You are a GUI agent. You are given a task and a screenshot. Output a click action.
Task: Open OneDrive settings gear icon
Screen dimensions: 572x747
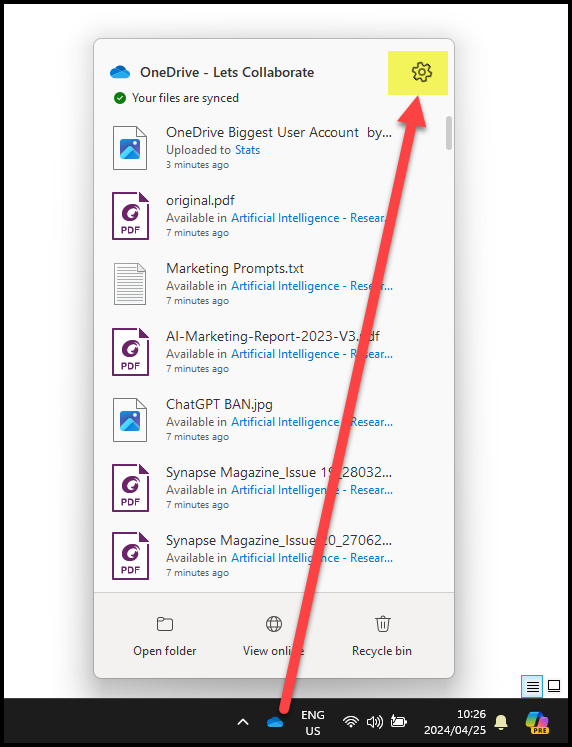(421, 72)
